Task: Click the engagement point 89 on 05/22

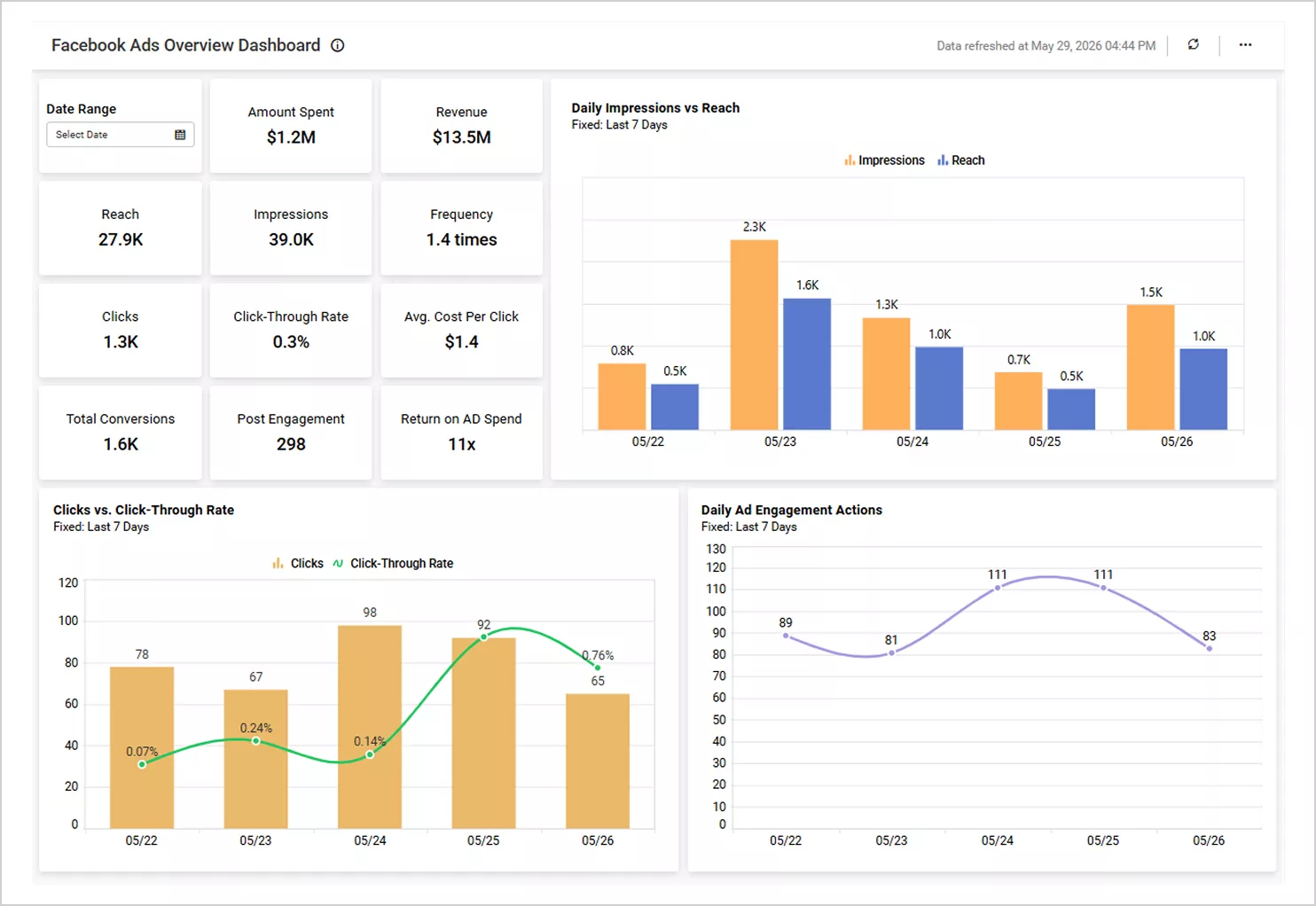Action: click(786, 636)
